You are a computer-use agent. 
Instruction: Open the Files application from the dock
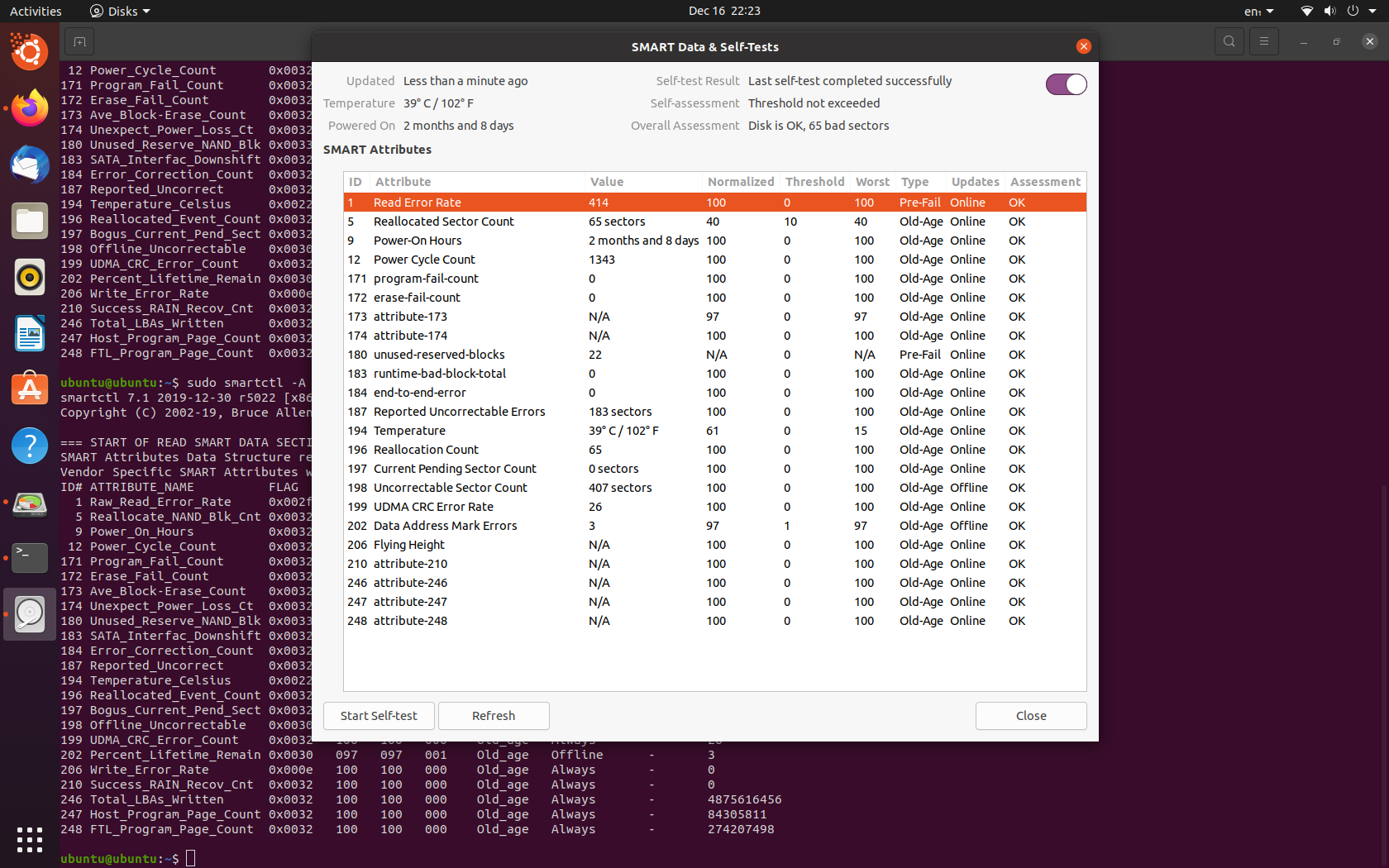(x=30, y=221)
